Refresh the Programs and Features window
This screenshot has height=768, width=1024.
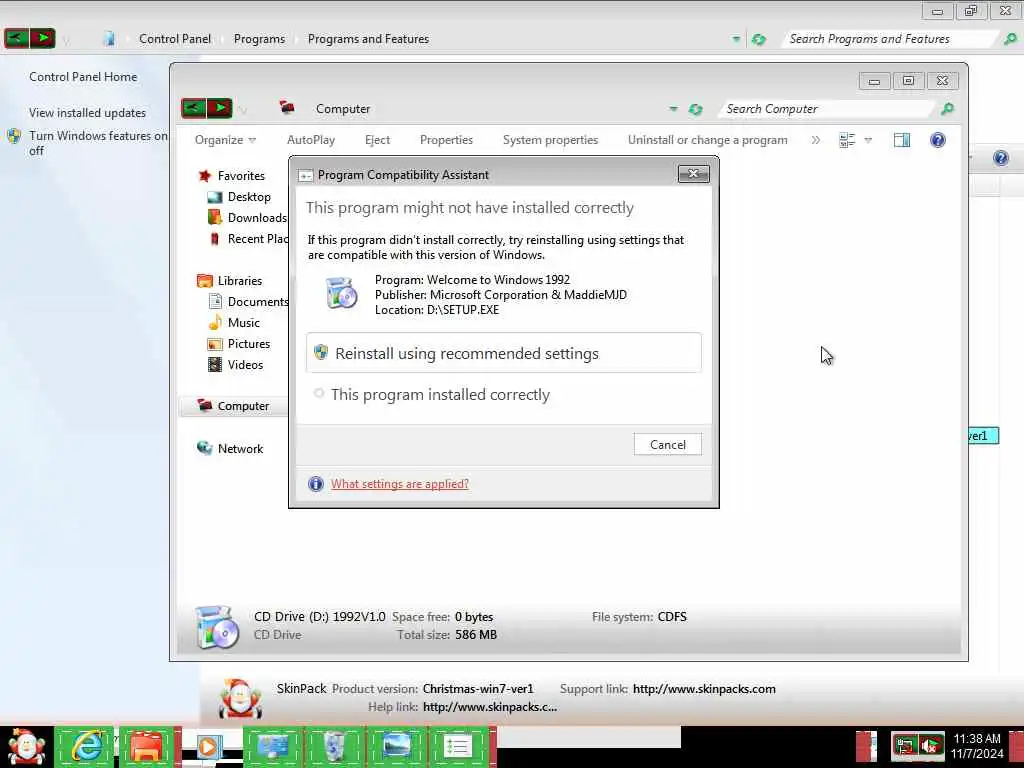pyautogui.click(x=759, y=39)
